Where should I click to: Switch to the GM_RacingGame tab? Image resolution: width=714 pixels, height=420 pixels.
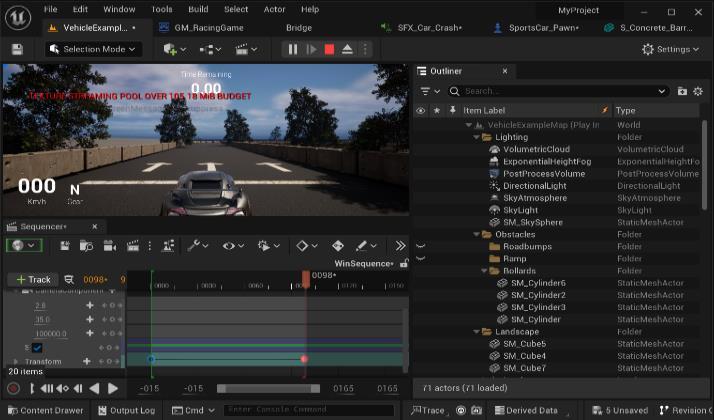(x=201, y=28)
